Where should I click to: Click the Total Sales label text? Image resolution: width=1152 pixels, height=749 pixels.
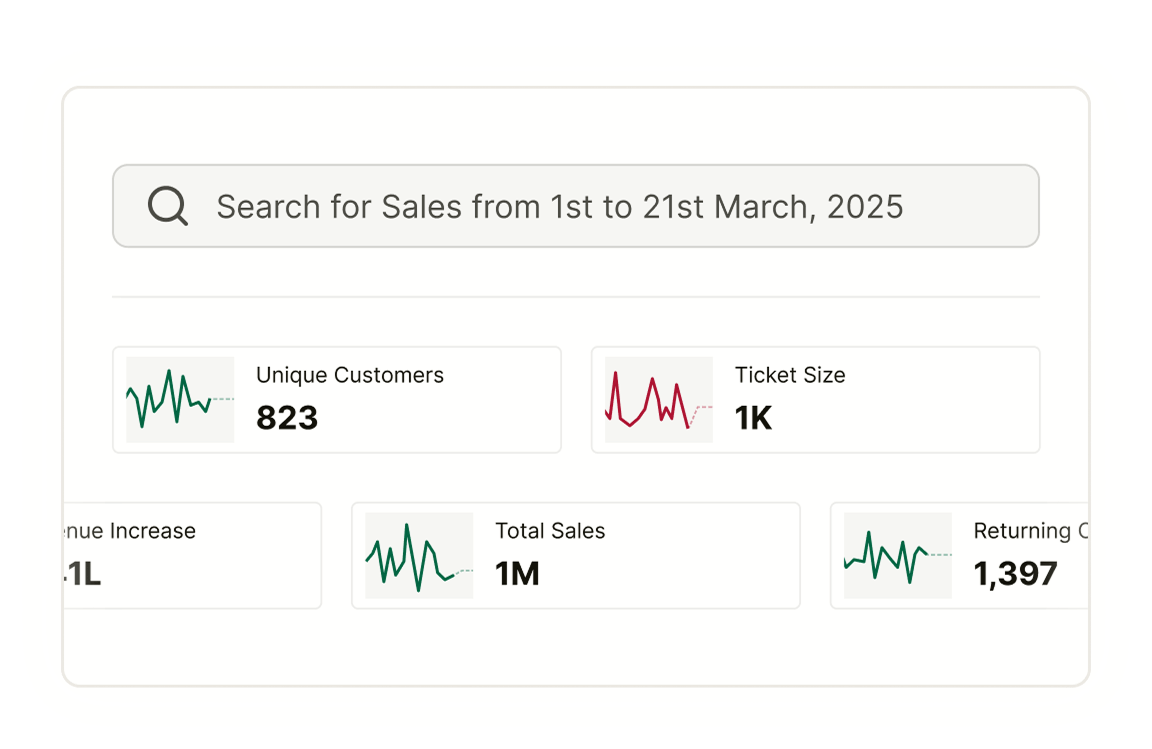click(550, 532)
